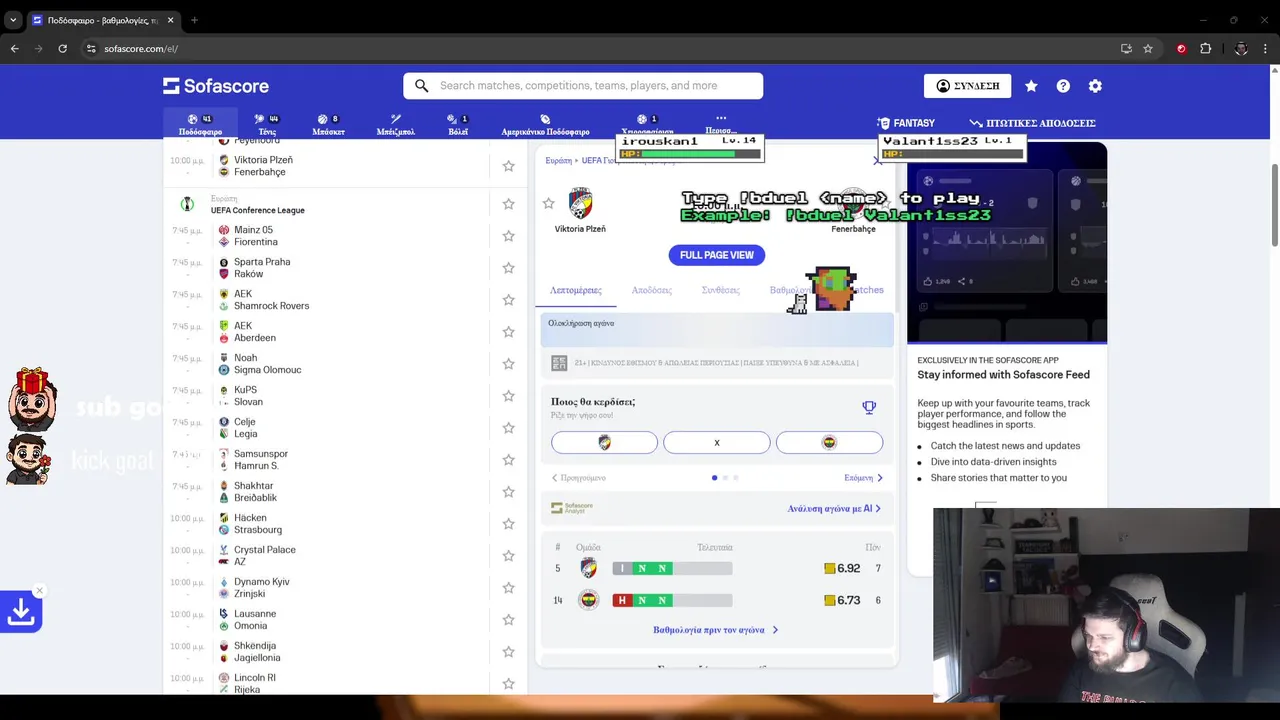
Task: Vote for Viktoria Plzeň to win
Action: (604, 442)
